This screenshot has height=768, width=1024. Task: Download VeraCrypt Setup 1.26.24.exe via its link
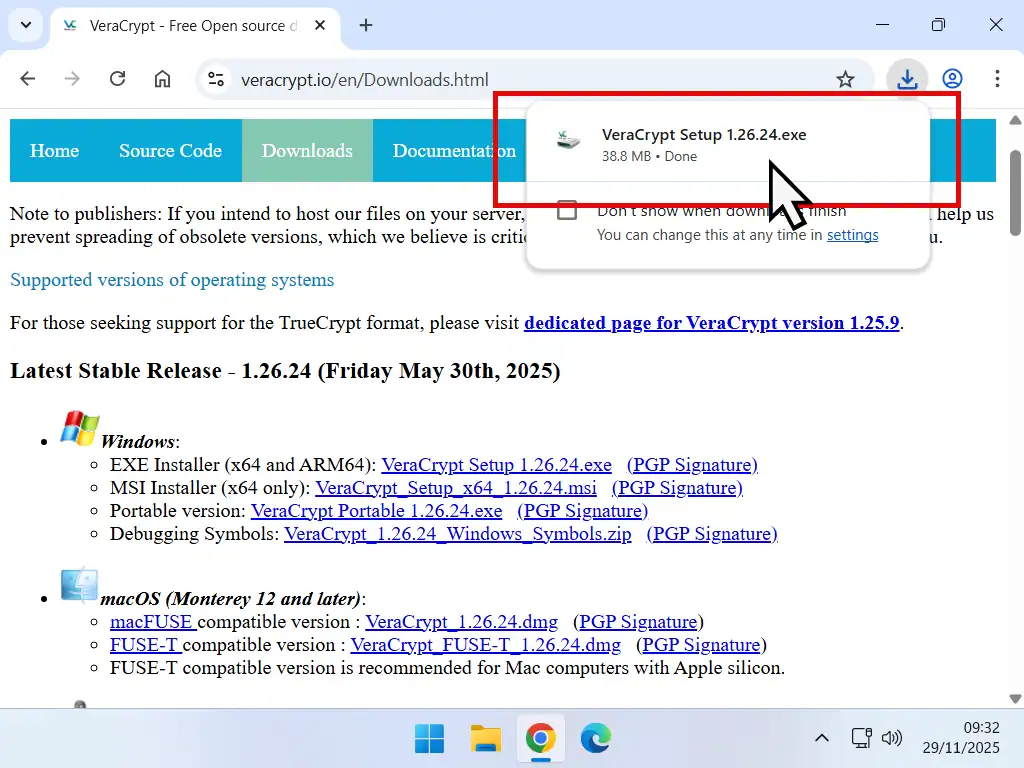[x=496, y=464]
